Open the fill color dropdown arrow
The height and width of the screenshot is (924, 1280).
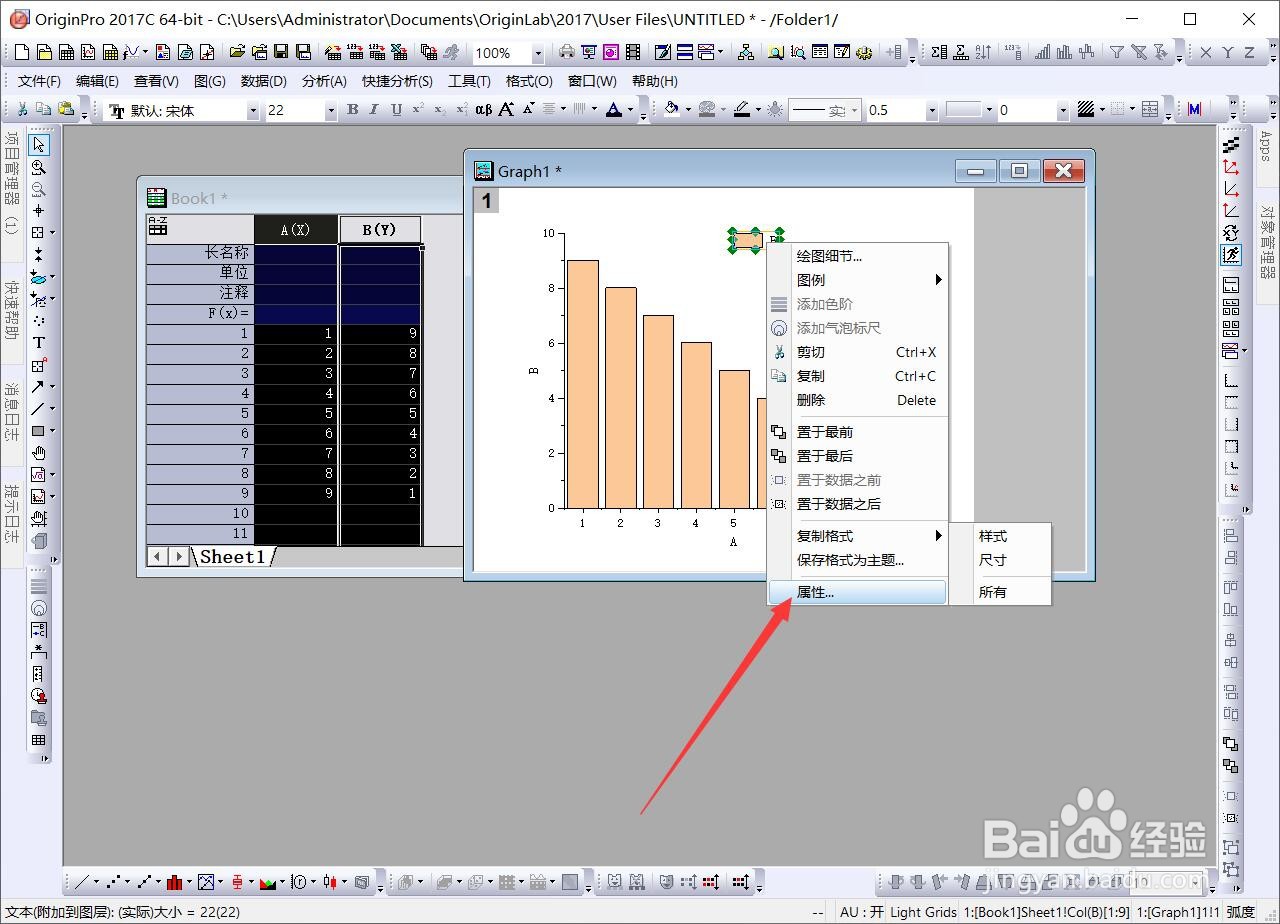coord(686,110)
